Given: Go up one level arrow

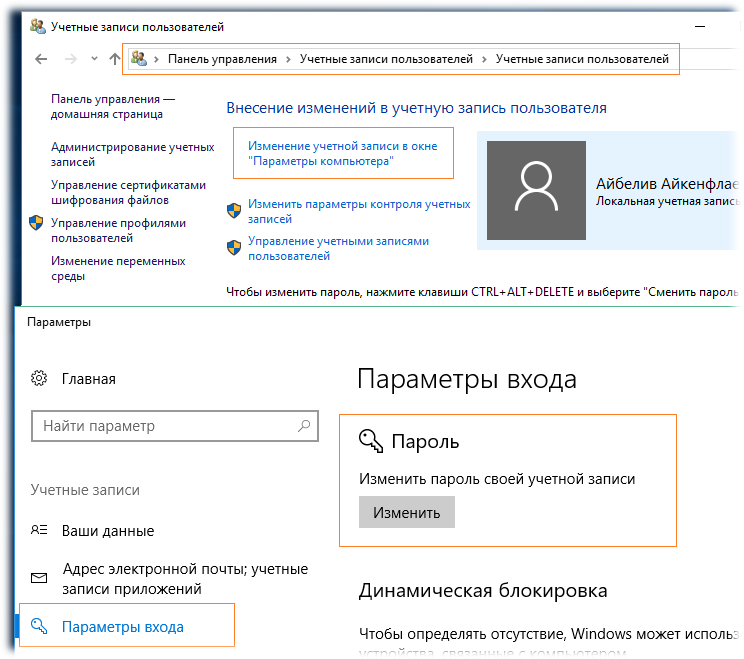Looking at the screenshot, I should 114,59.
